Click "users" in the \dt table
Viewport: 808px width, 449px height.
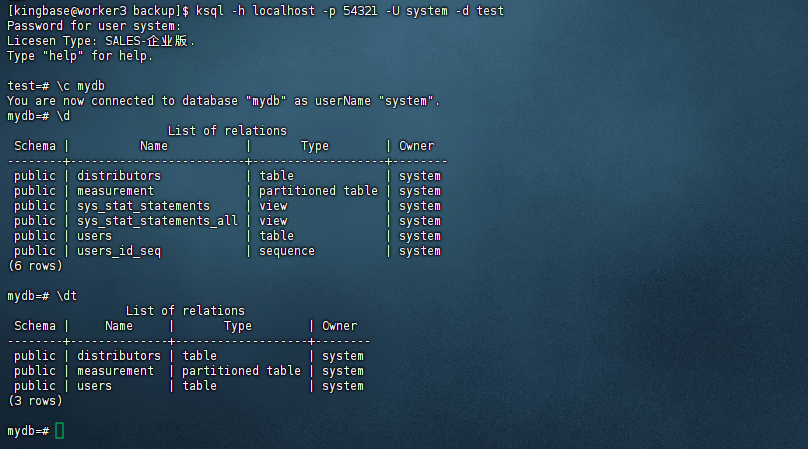(94, 386)
